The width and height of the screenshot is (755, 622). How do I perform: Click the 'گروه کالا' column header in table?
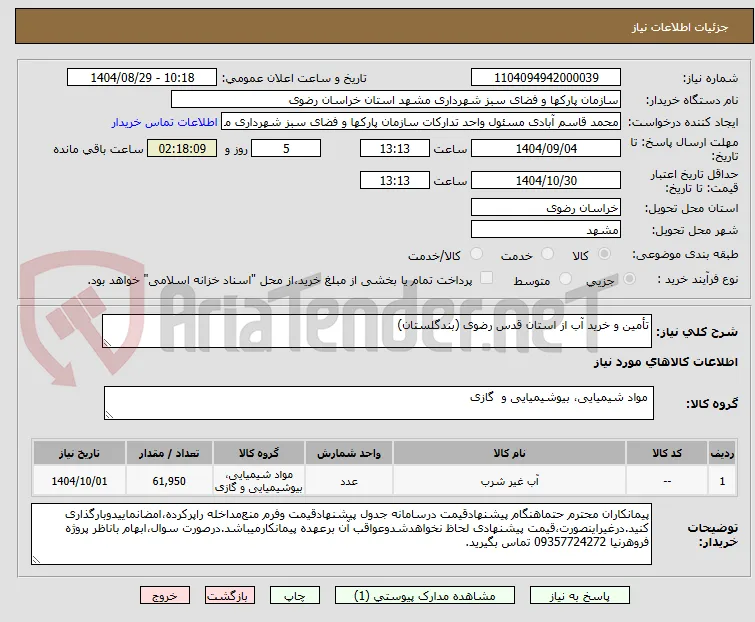point(259,453)
